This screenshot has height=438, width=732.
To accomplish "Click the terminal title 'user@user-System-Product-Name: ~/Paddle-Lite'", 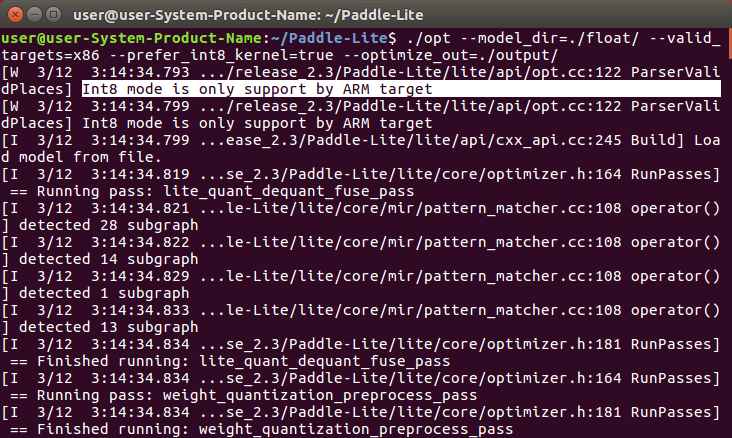I will [248, 15].
